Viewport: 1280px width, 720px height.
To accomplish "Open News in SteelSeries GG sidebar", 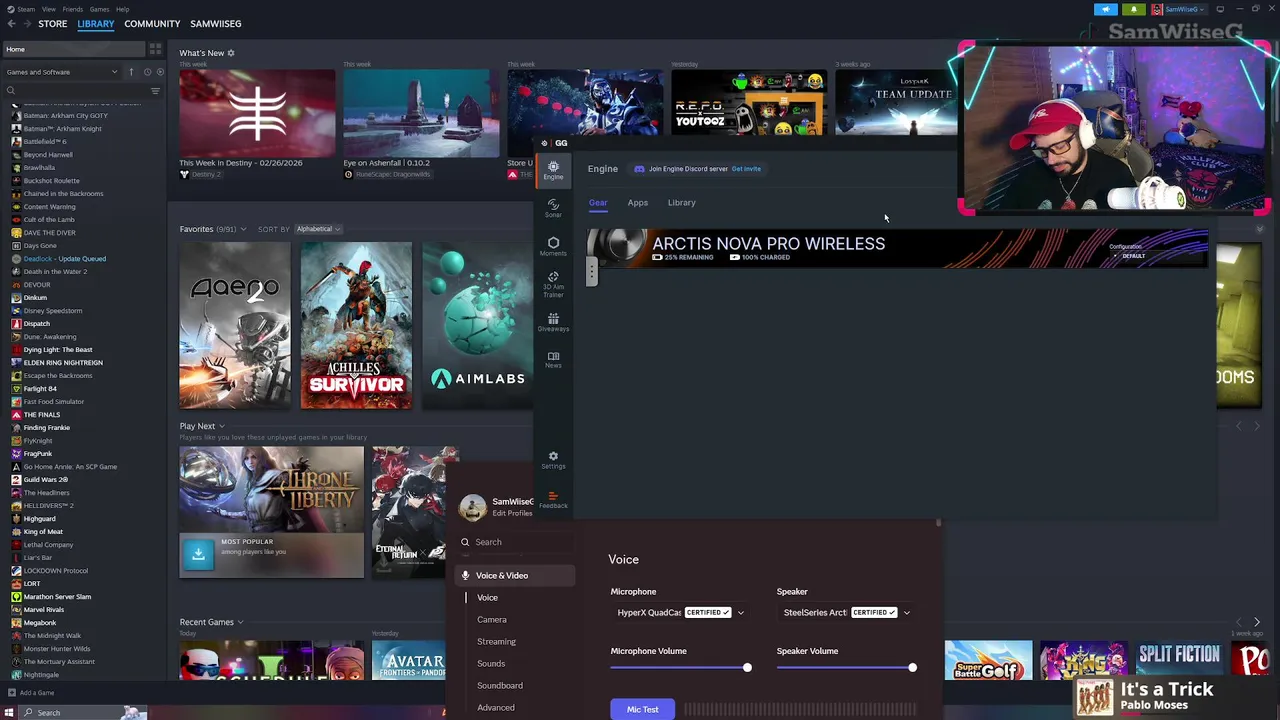I will pos(553,359).
